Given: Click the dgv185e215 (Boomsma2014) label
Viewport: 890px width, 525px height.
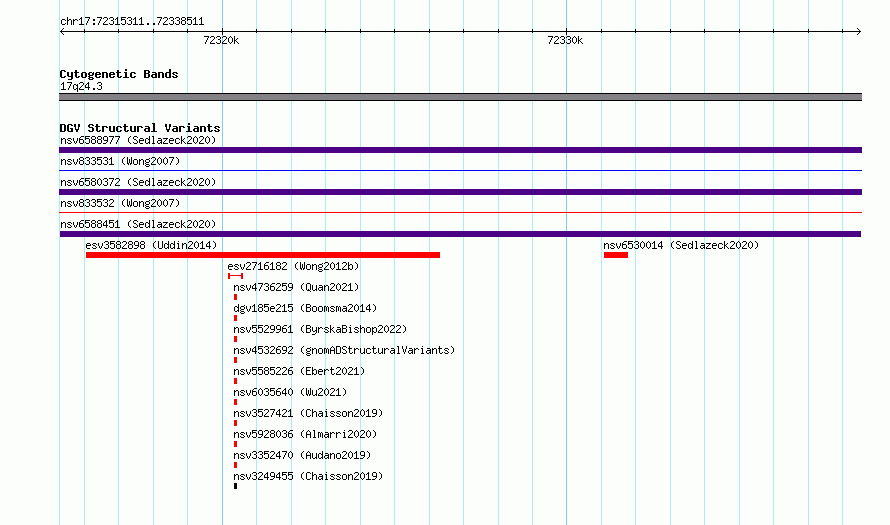Looking at the screenshot, I should tap(305, 308).
